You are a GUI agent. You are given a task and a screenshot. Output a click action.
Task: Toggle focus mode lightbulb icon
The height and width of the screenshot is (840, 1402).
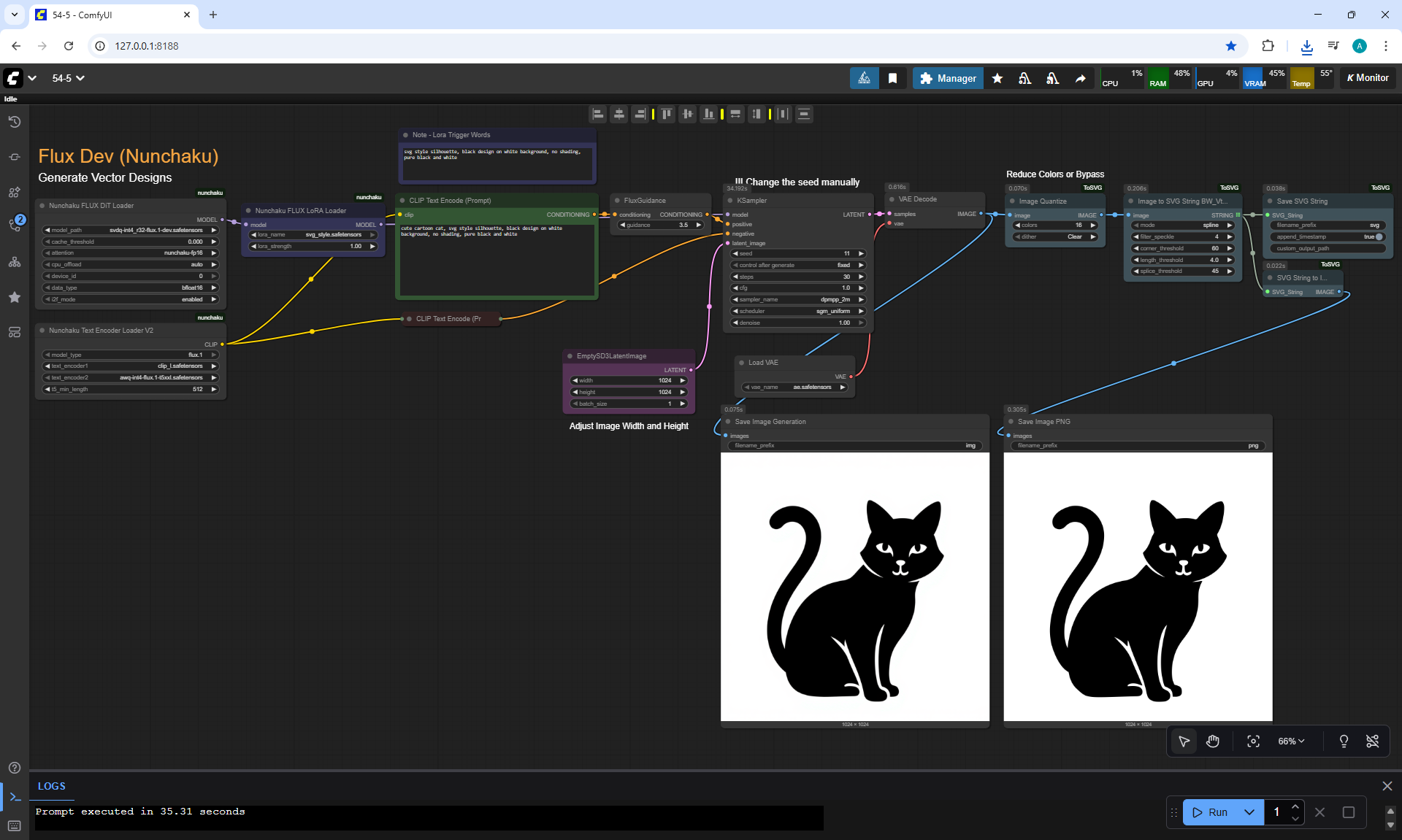[1344, 741]
